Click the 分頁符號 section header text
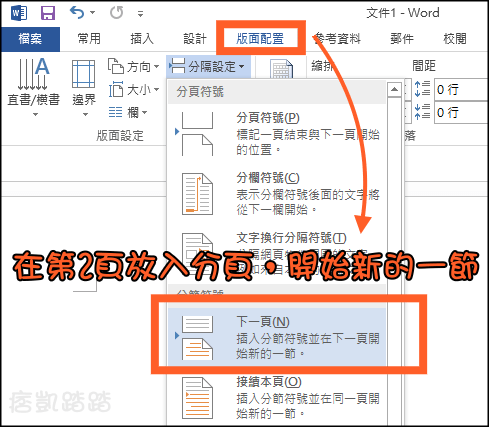 point(200,91)
